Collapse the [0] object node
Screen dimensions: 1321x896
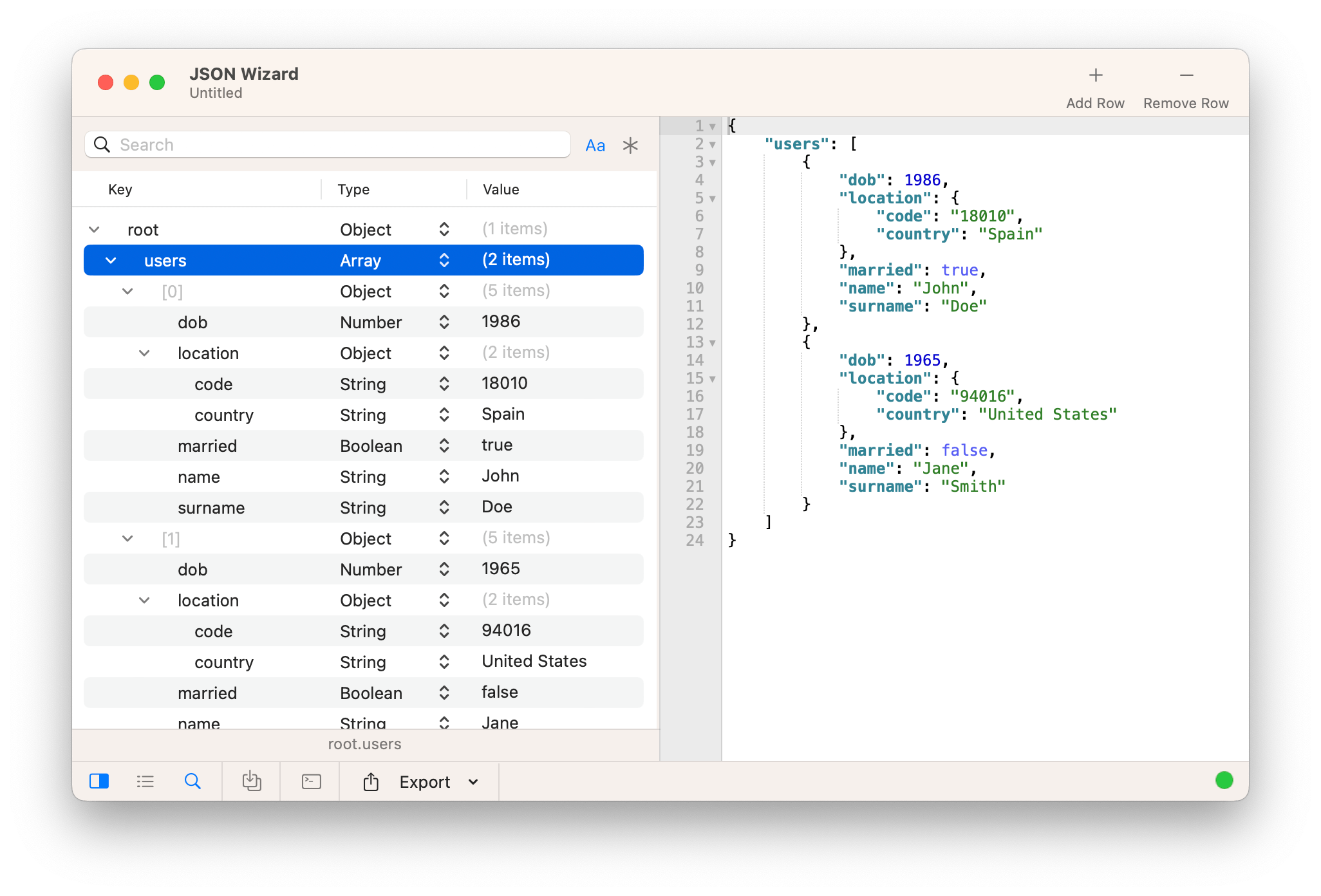pyautogui.click(x=128, y=292)
